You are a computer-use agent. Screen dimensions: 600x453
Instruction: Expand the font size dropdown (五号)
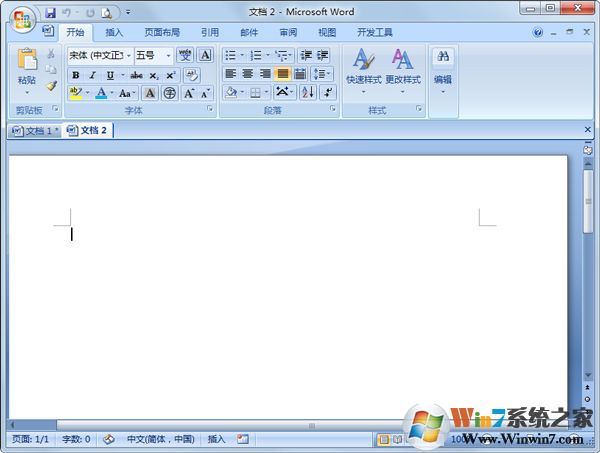[168, 56]
